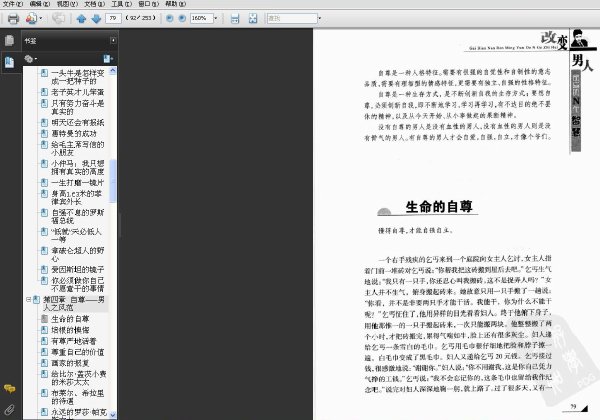Select the 爱因斯坦的镜子 bookmark
The height and width of the screenshot is (420, 600).
78,270
